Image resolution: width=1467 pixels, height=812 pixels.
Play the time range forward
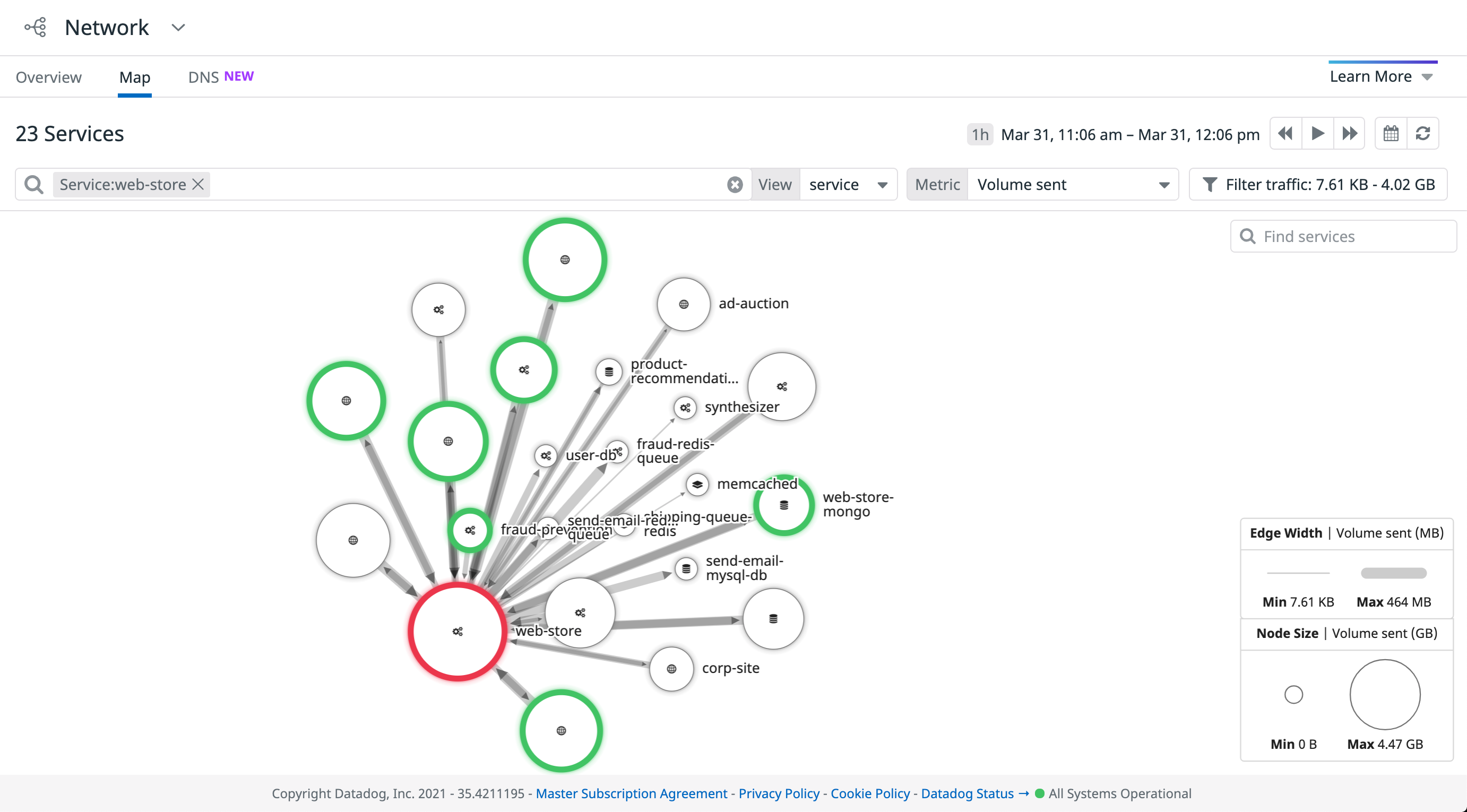click(x=1318, y=133)
